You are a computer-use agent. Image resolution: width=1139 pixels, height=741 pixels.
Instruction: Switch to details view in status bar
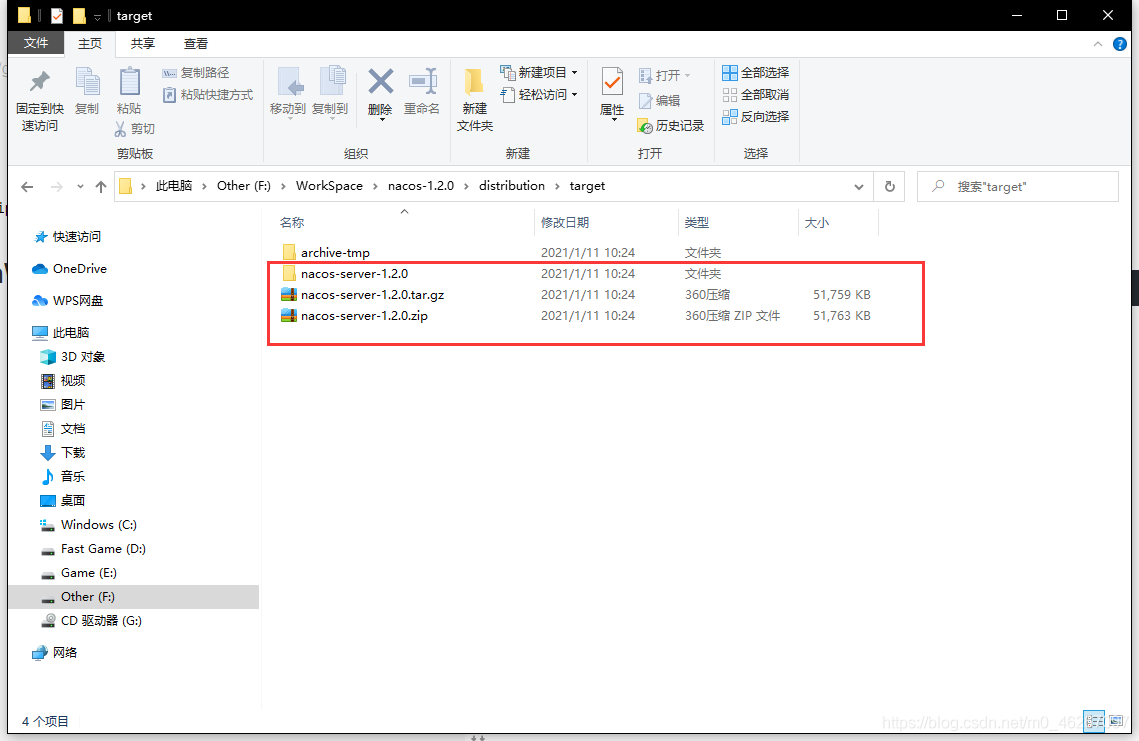click(x=1094, y=721)
